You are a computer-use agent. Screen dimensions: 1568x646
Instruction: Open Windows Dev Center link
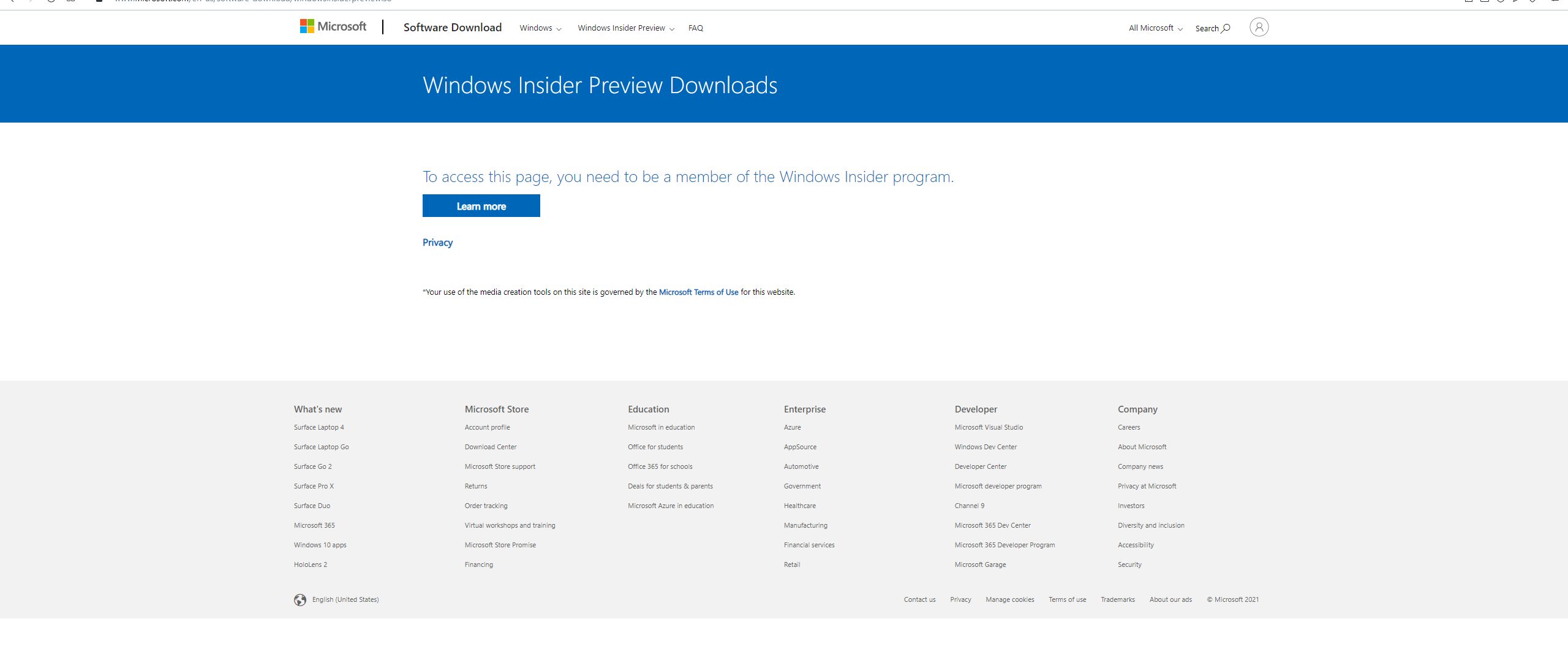(986, 447)
